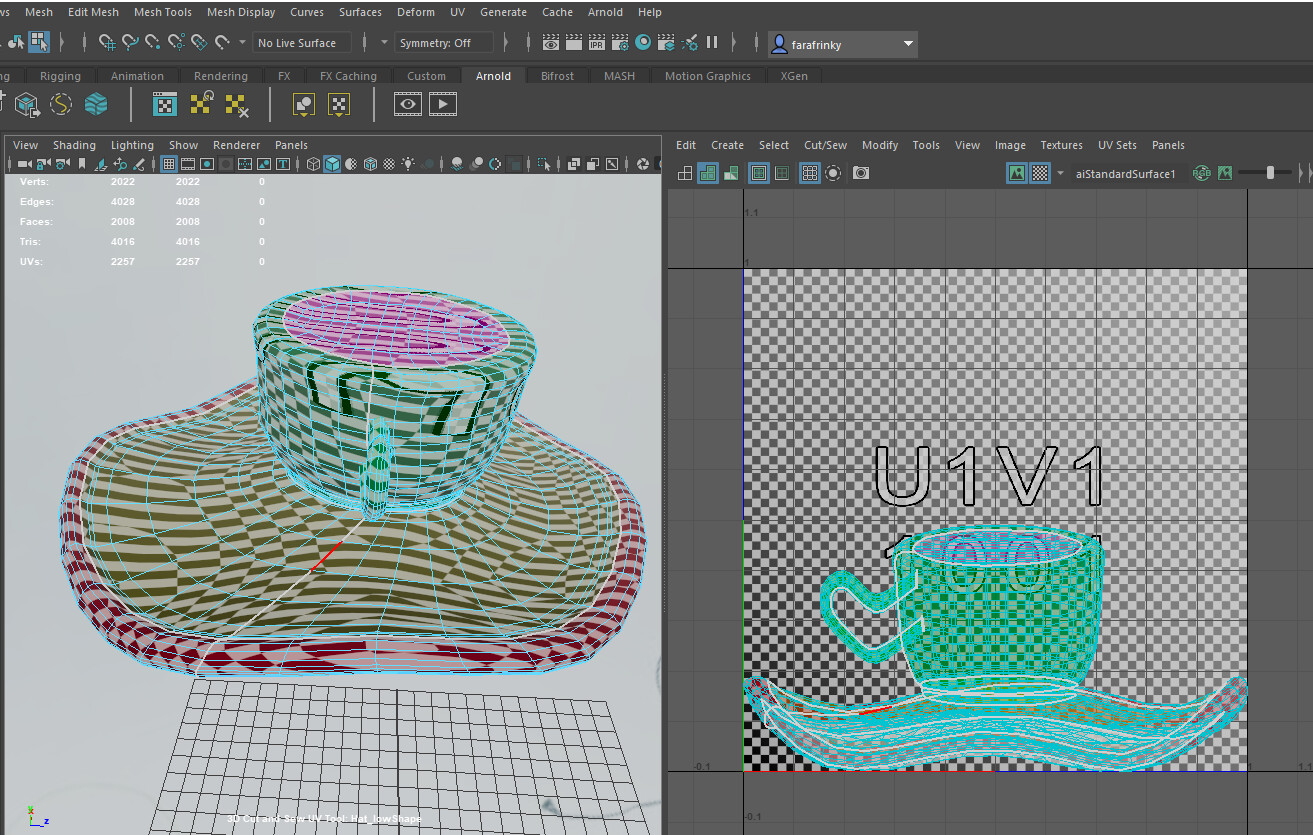Select the snap to grid magnet icon

tap(106, 43)
